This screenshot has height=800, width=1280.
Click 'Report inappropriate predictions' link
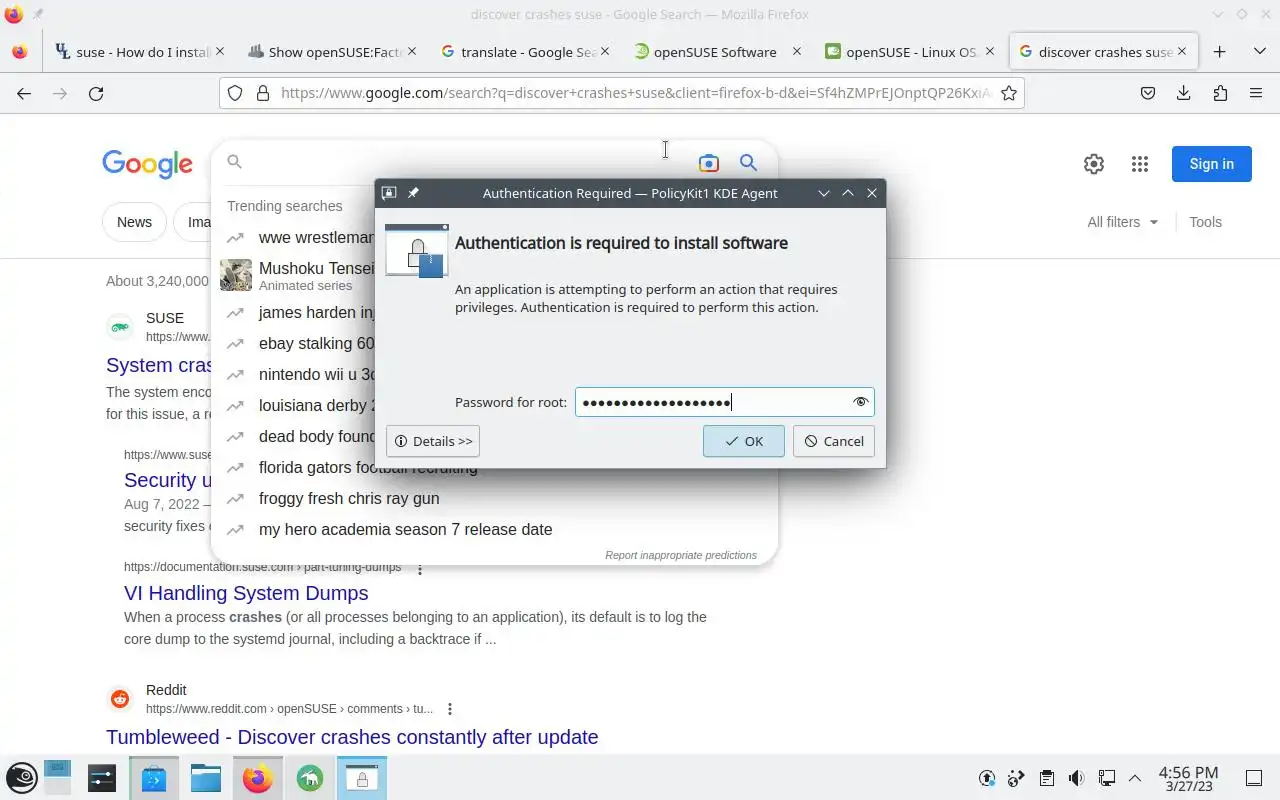[x=681, y=555]
